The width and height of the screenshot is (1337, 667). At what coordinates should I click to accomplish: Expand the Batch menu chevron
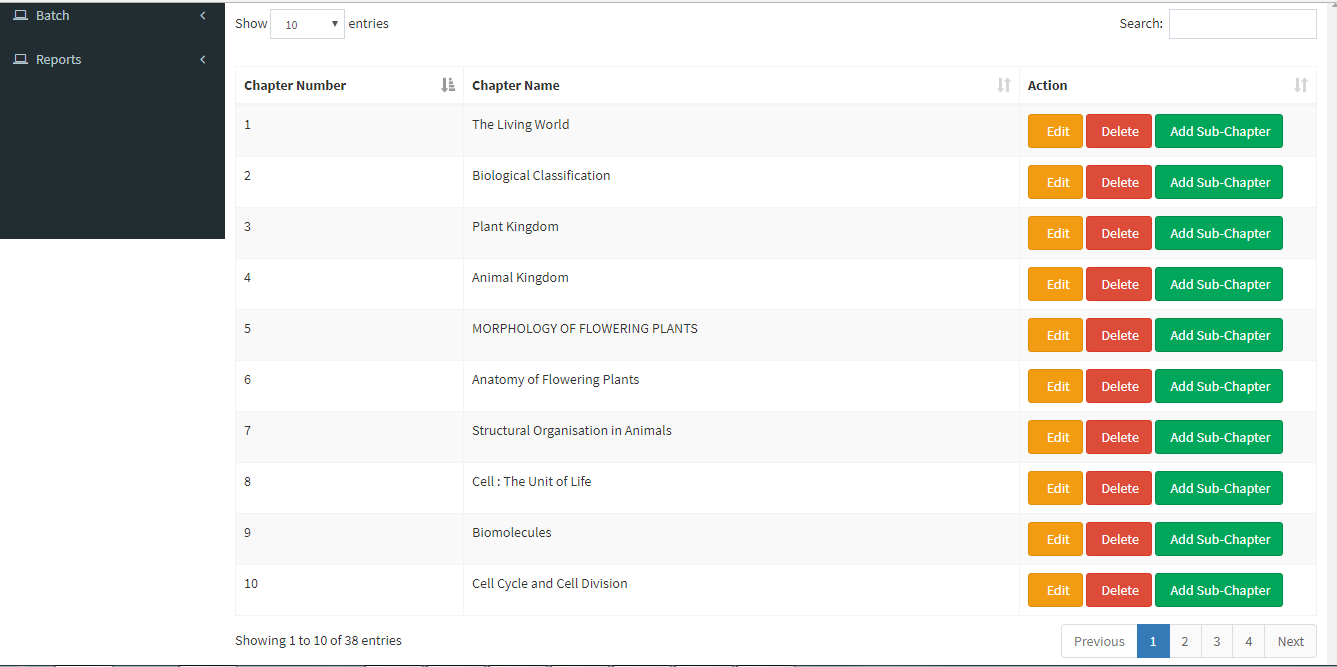coord(203,16)
